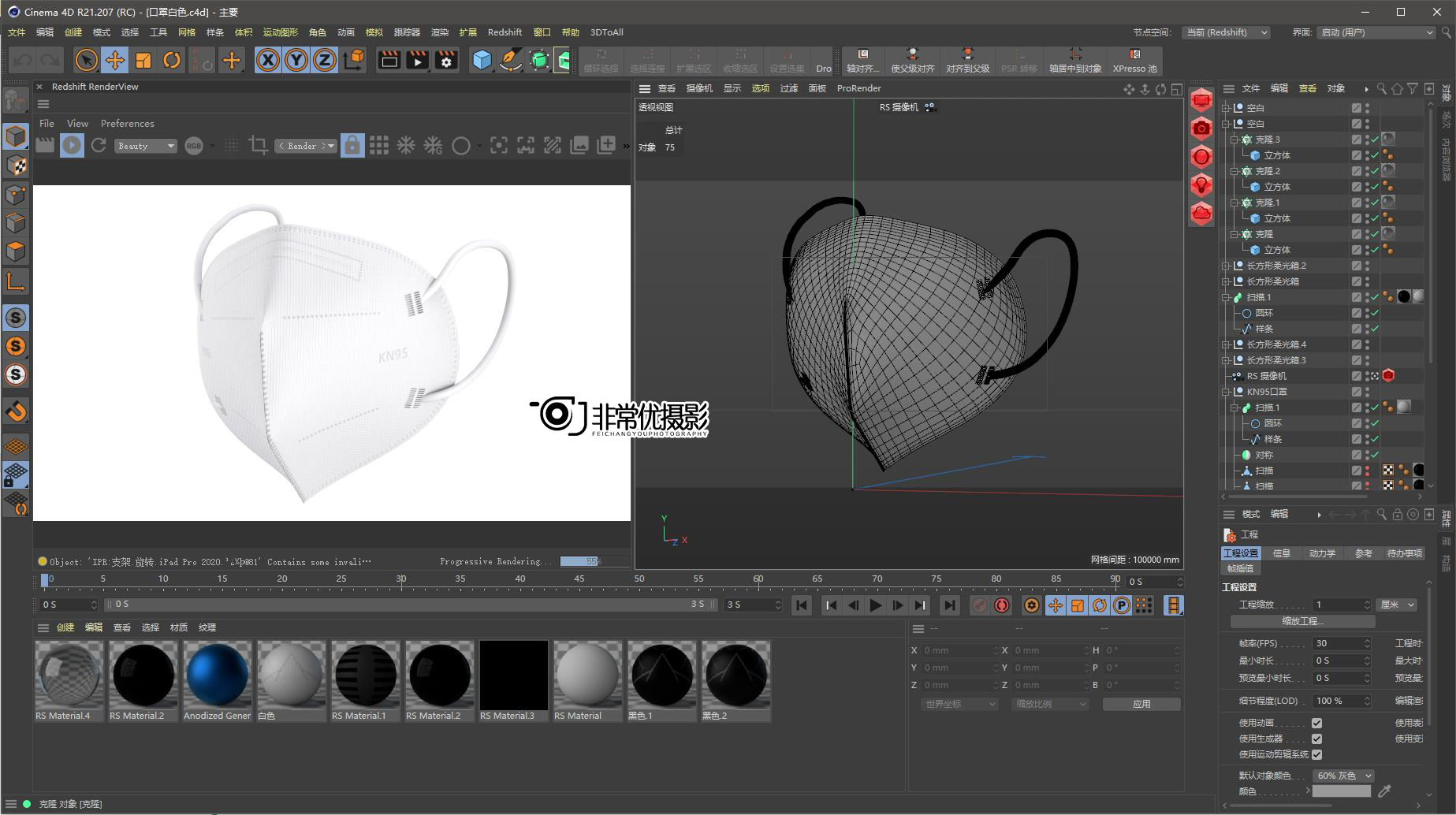The image size is (1456, 815).
Task: Click the crop region icon in RenderView
Action: (258, 145)
